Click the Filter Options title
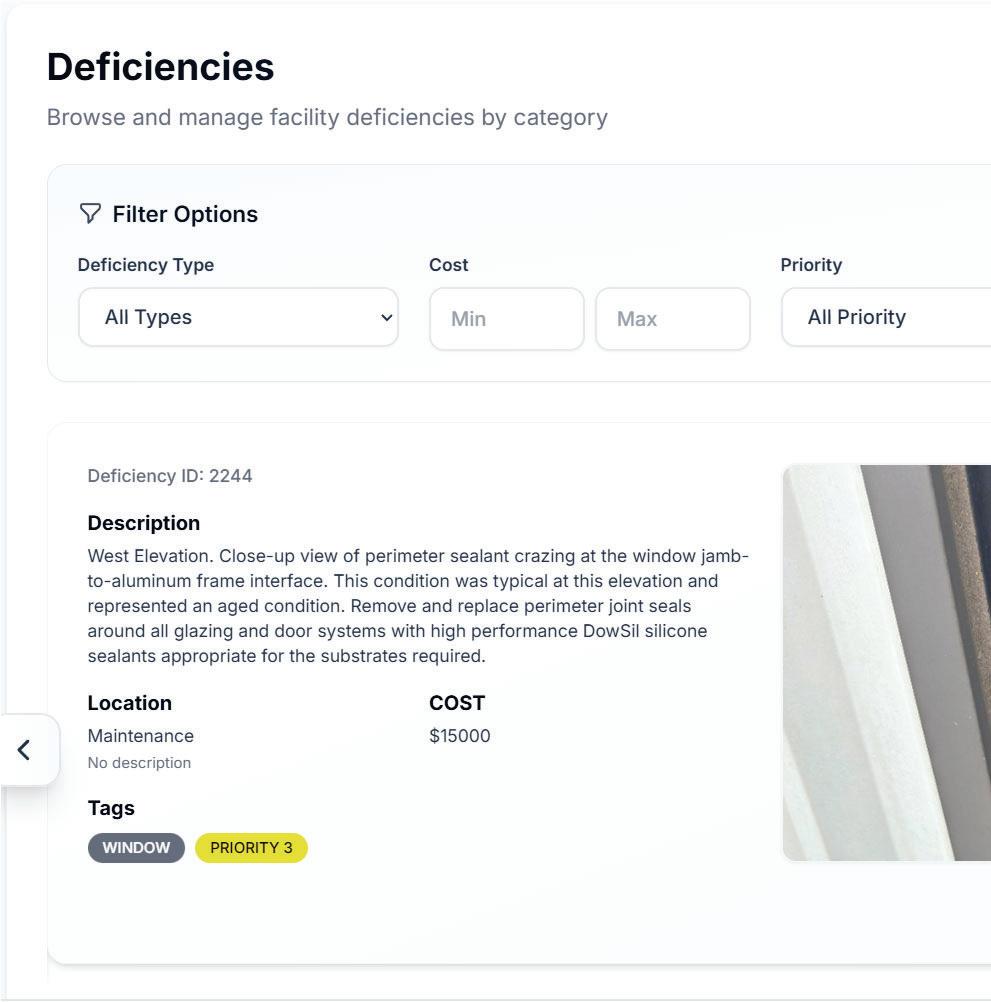991x1002 pixels. [x=185, y=214]
